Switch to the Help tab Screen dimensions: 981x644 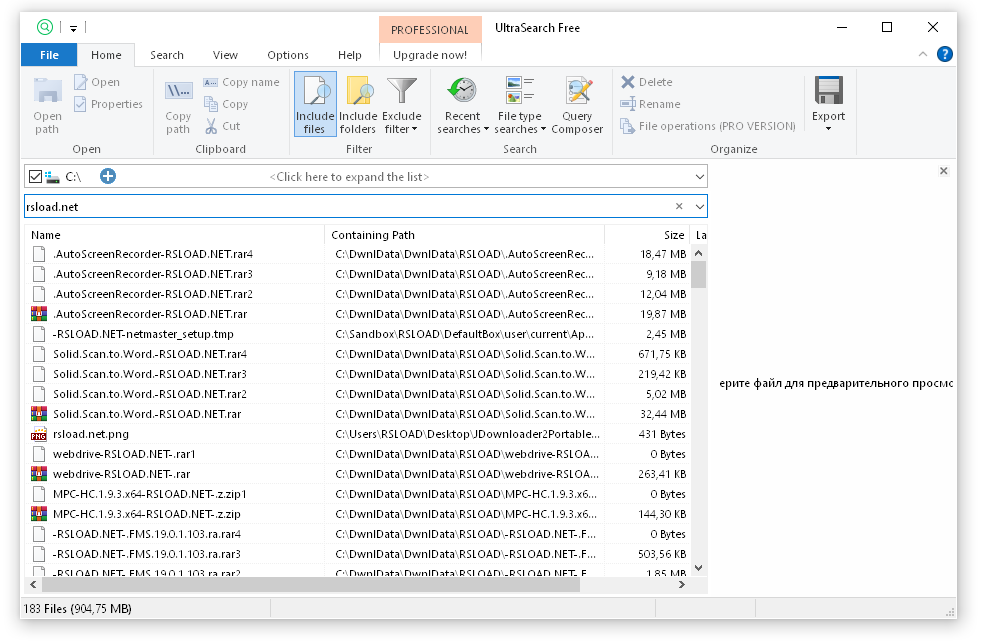pyautogui.click(x=350, y=55)
